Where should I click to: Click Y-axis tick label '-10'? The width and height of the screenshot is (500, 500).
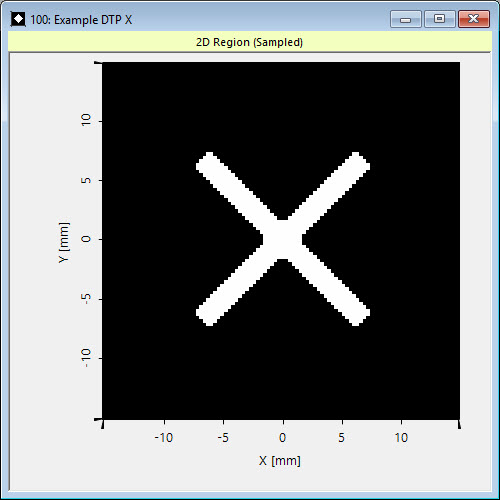click(86, 358)
